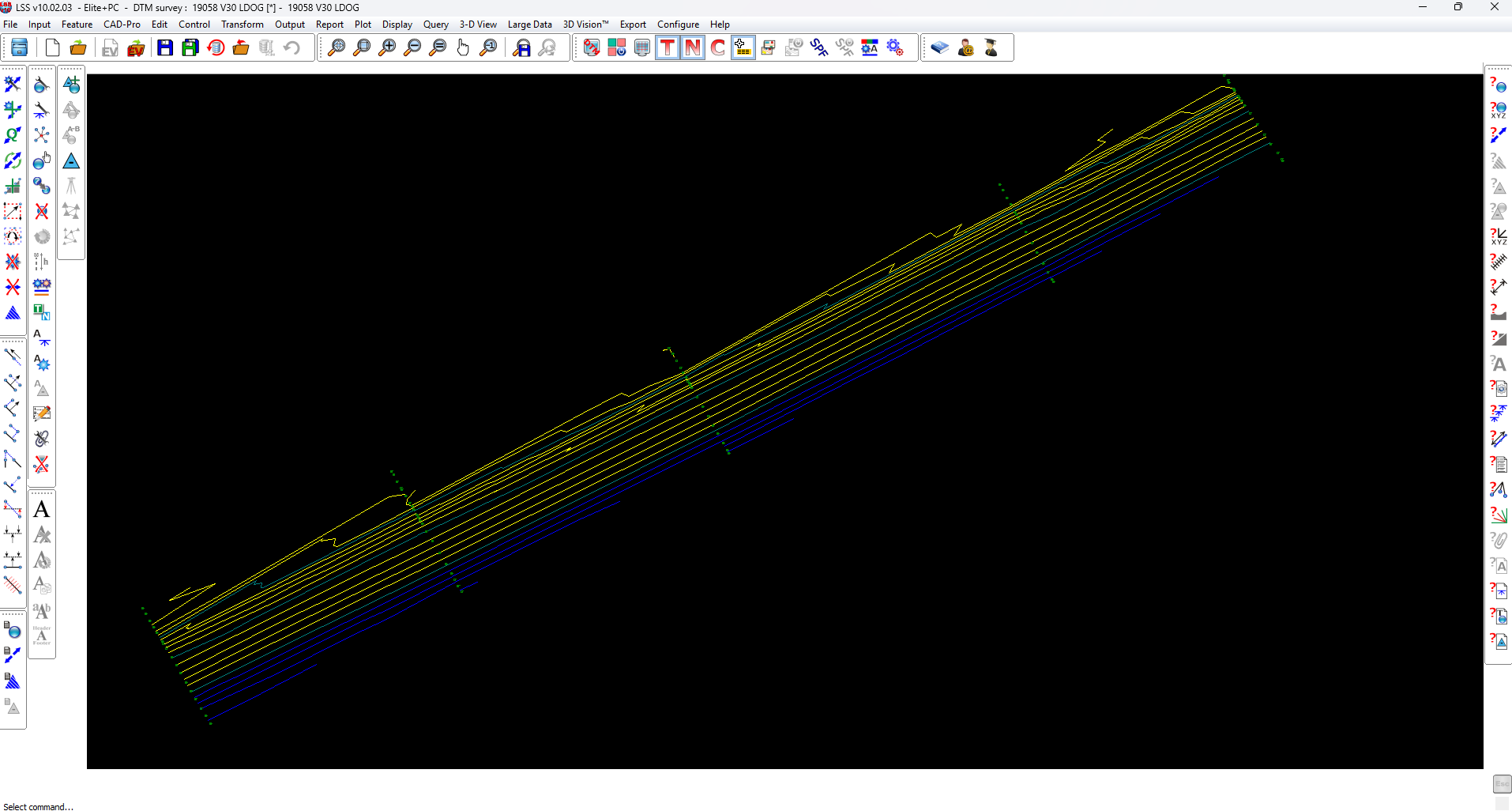Click the grey Undo arrow icon

point(291,48)
